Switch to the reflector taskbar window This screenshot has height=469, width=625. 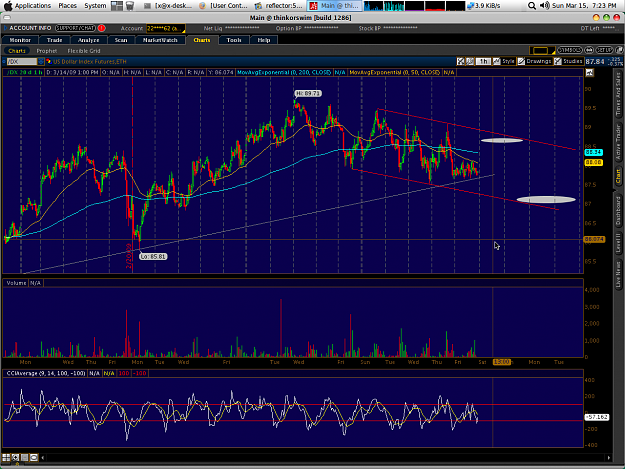pos(279,6)
